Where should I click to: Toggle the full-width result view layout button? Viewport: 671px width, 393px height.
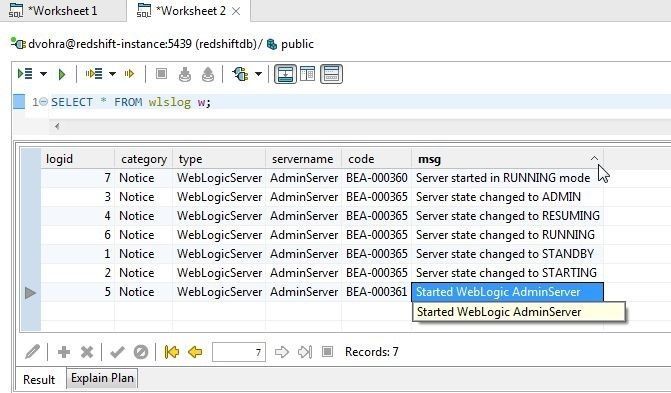pyautogui.click(x=331, y=74)
